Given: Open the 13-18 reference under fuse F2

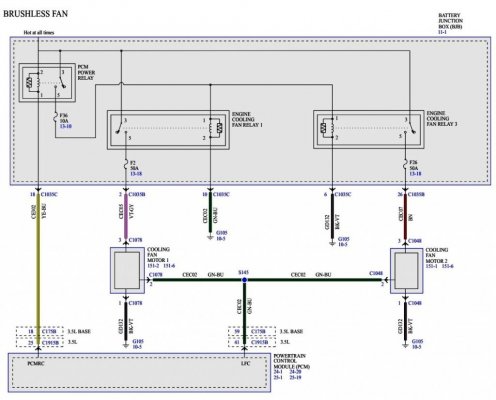Looking at the screenshot, I should click(x=136, y=174).
